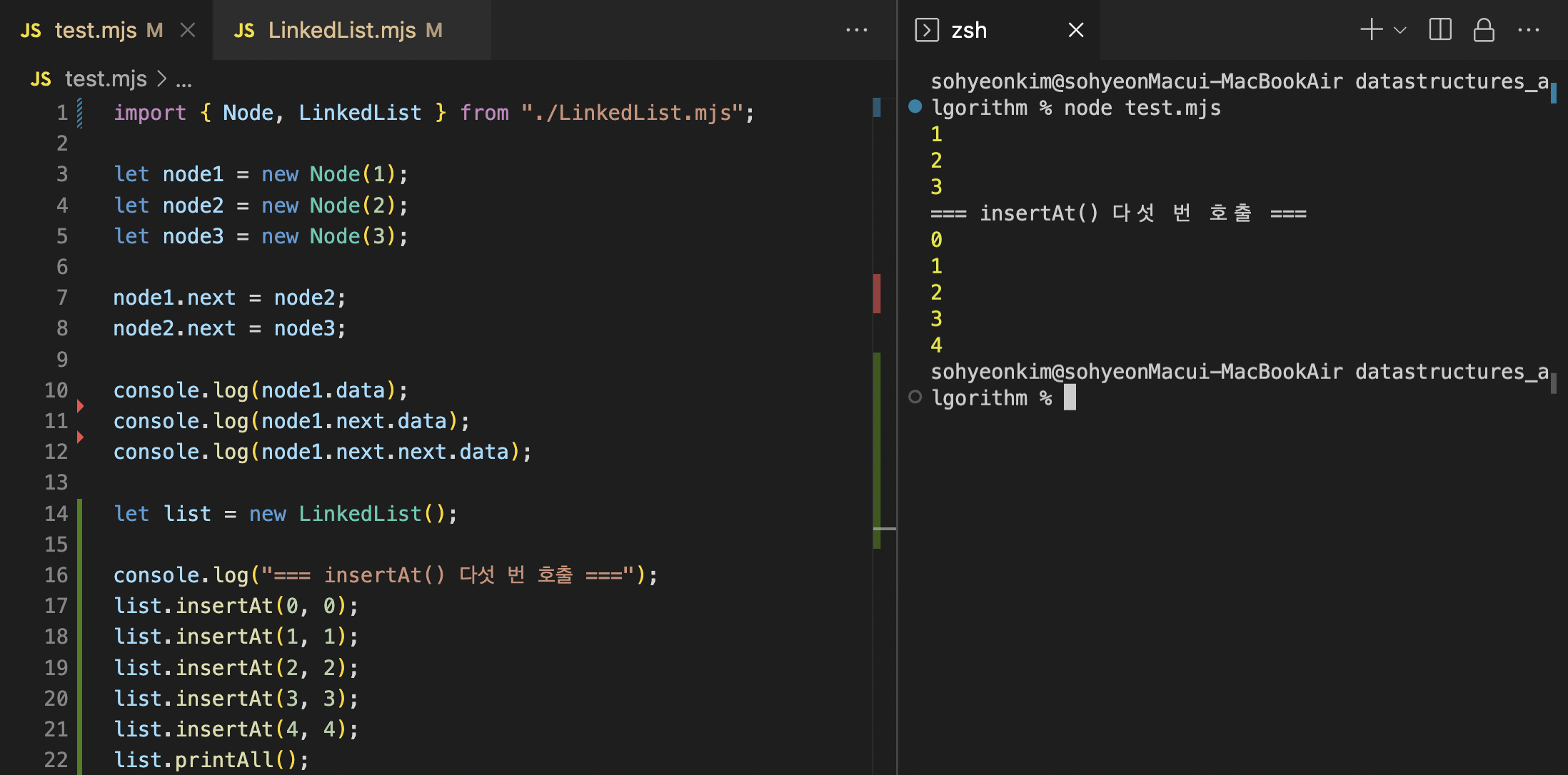Click JS file icon on LinkedList.mjs tab
Image resolution: width=1568 pixels, height=775 pixels.
coord(244,31)
